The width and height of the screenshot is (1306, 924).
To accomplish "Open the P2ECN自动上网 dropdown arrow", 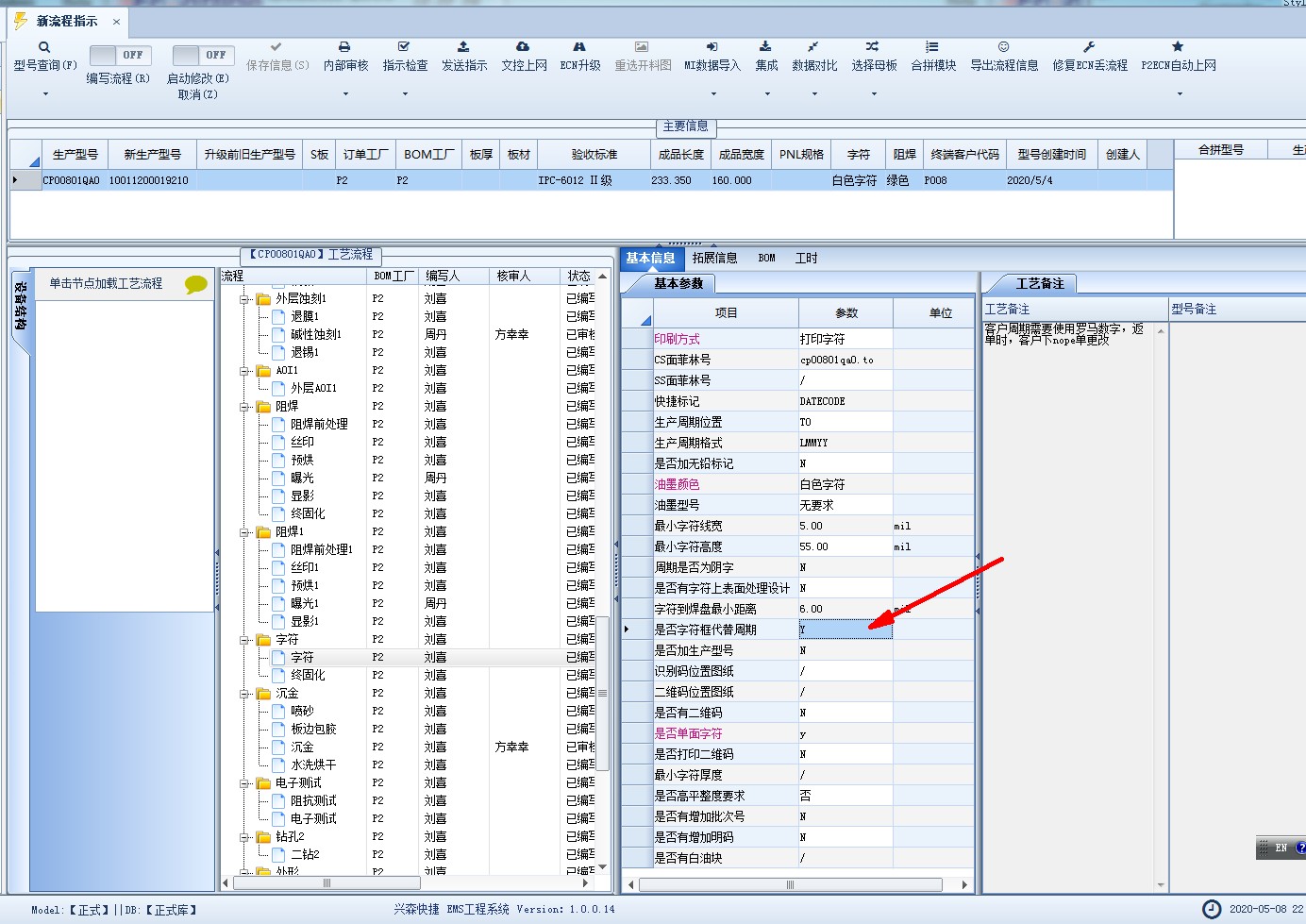I will (x=1180, y=93).
